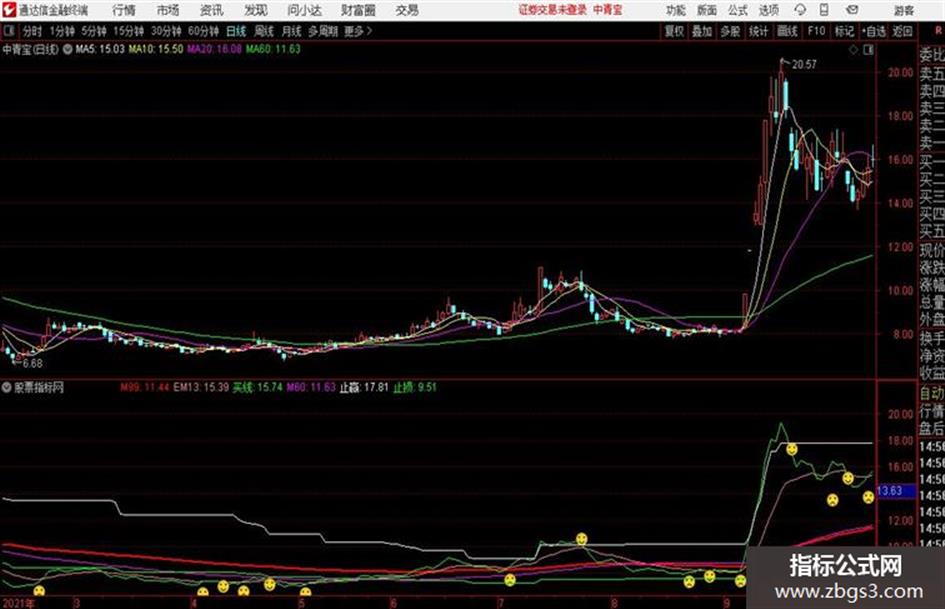Open the 版面 menu

(x=707, y=10)
